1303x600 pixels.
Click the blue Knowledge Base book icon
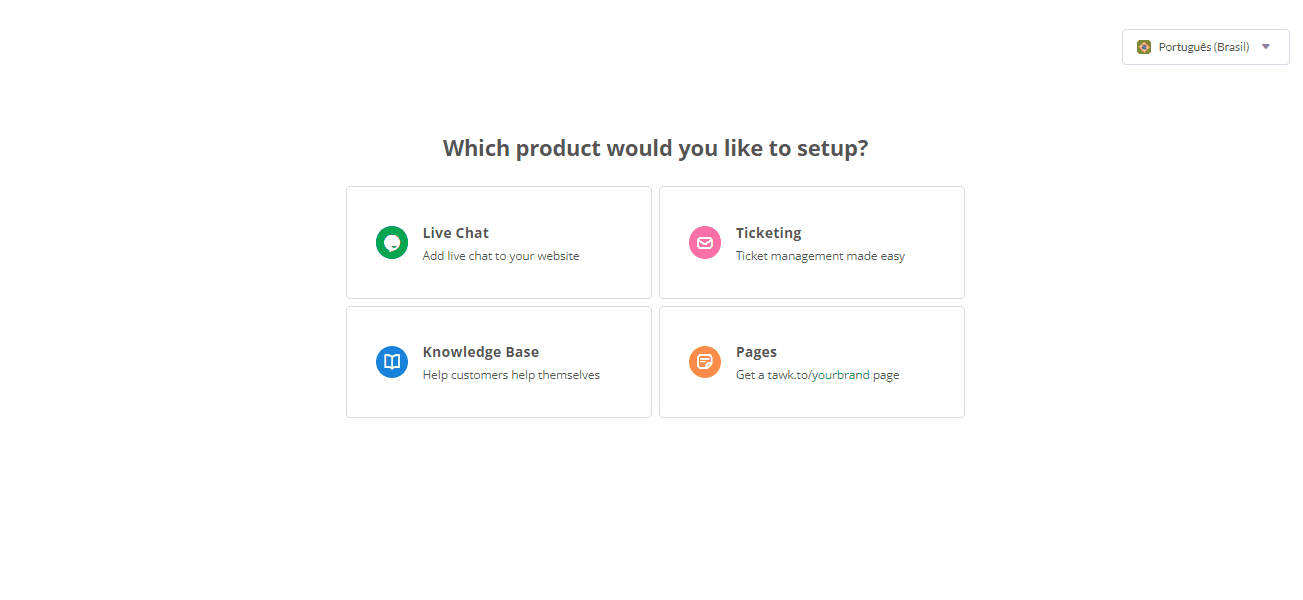pyautogui.click(x=392, y=362)
